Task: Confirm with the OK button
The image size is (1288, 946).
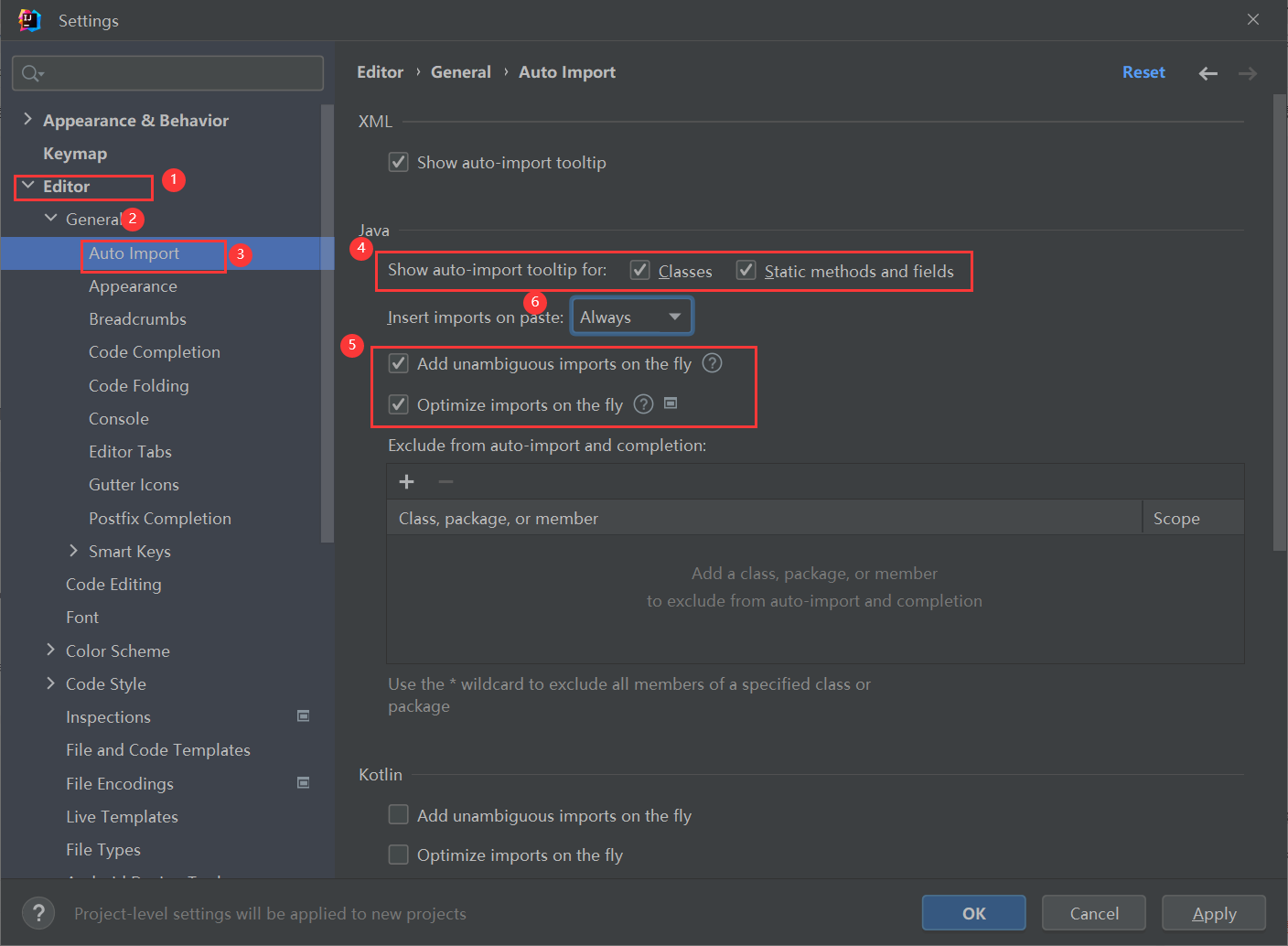Action: (x=974, y=913)
